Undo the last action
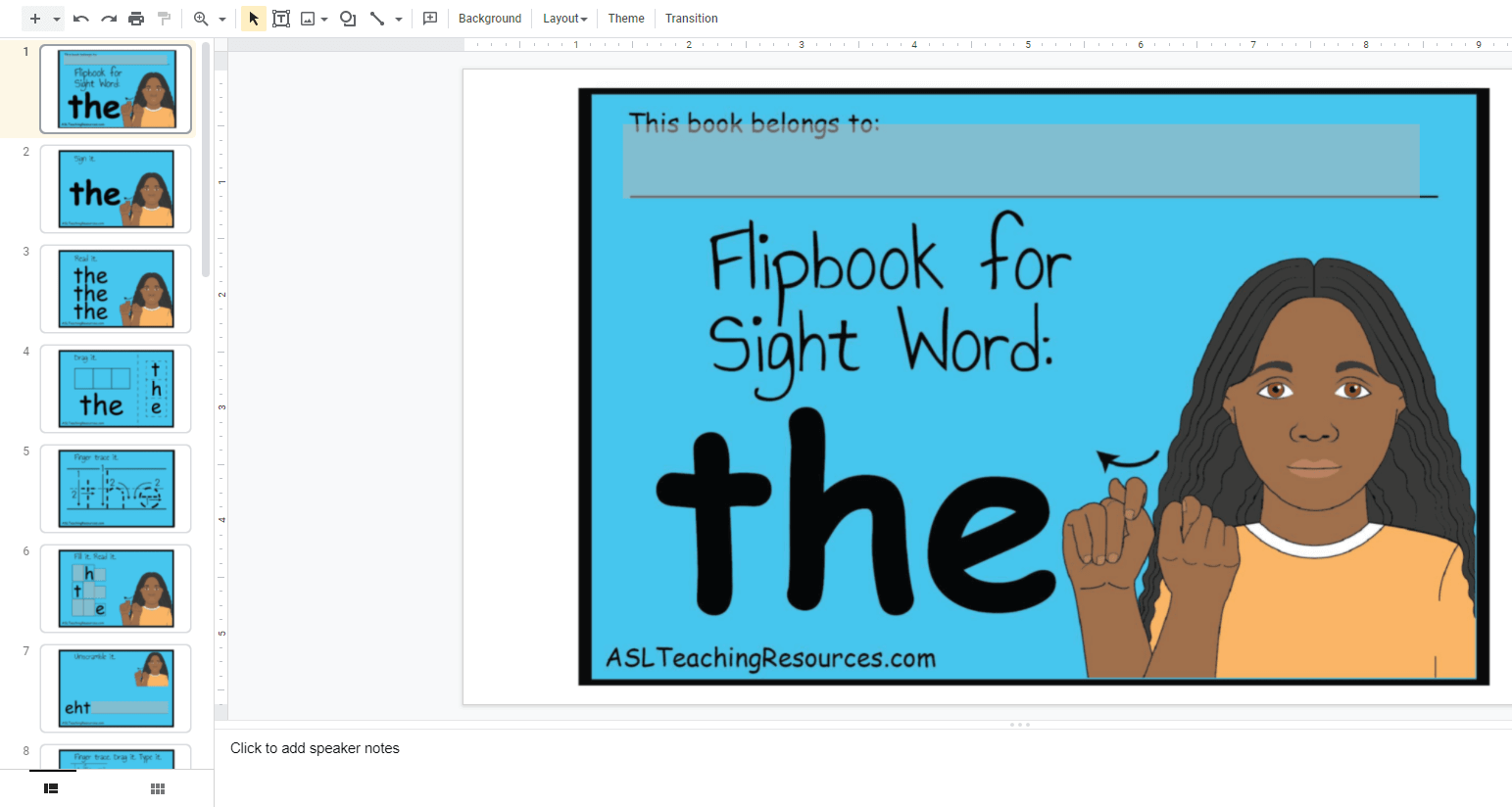The image size is (1512, 807). [x=81, y=19]
